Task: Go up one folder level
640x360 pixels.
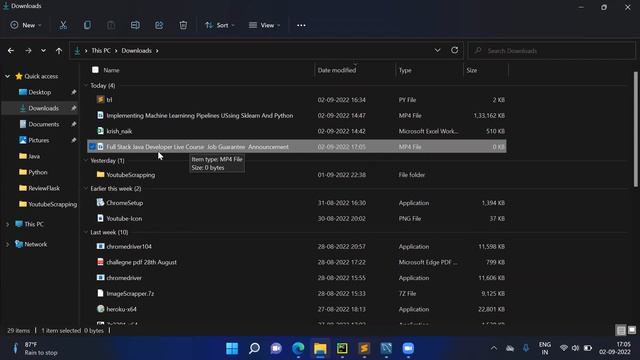Action: (59, 51)
